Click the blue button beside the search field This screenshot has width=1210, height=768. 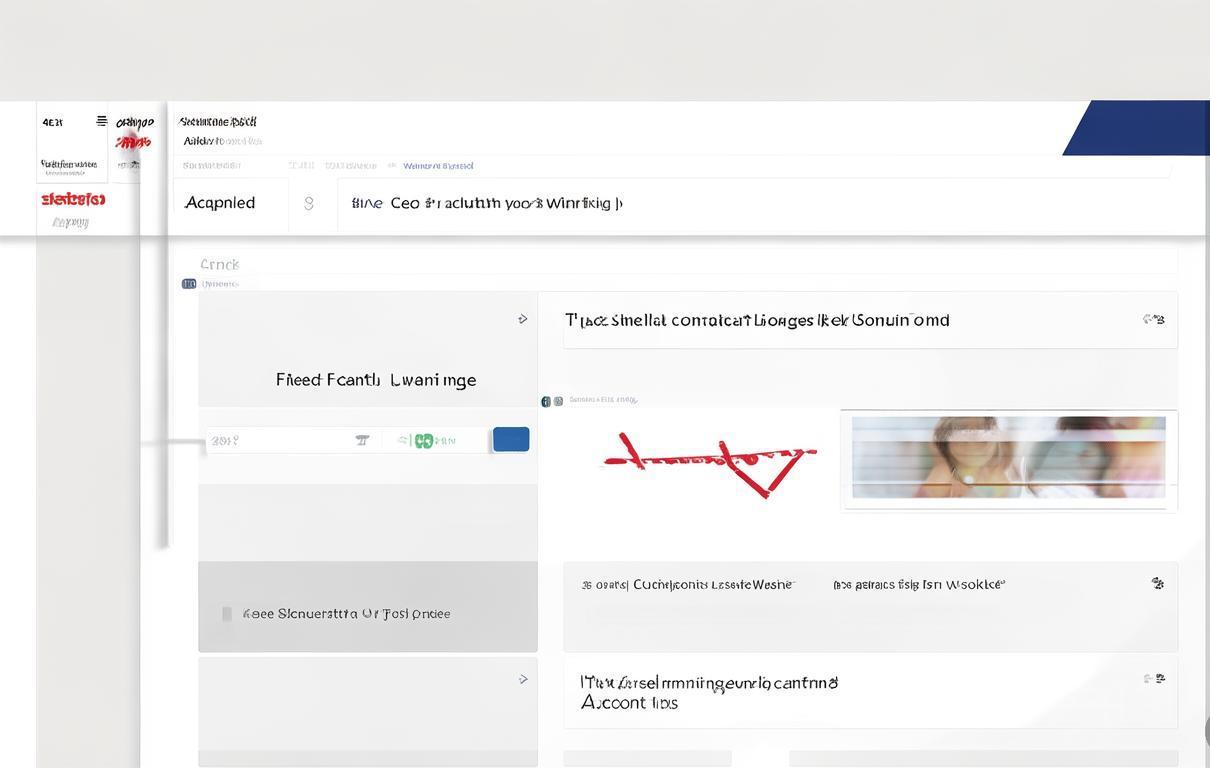tap(511, 440)
